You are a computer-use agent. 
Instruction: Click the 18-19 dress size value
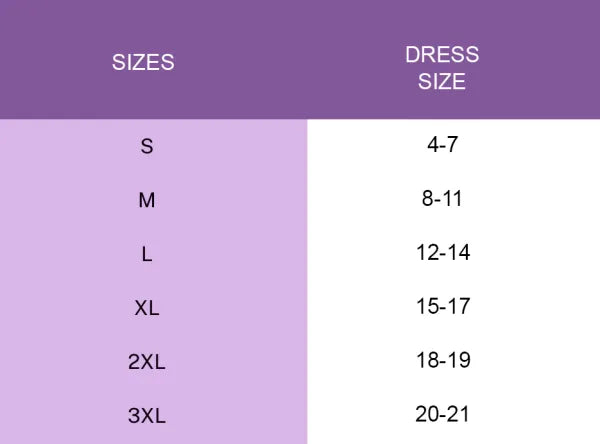(443, 361)
